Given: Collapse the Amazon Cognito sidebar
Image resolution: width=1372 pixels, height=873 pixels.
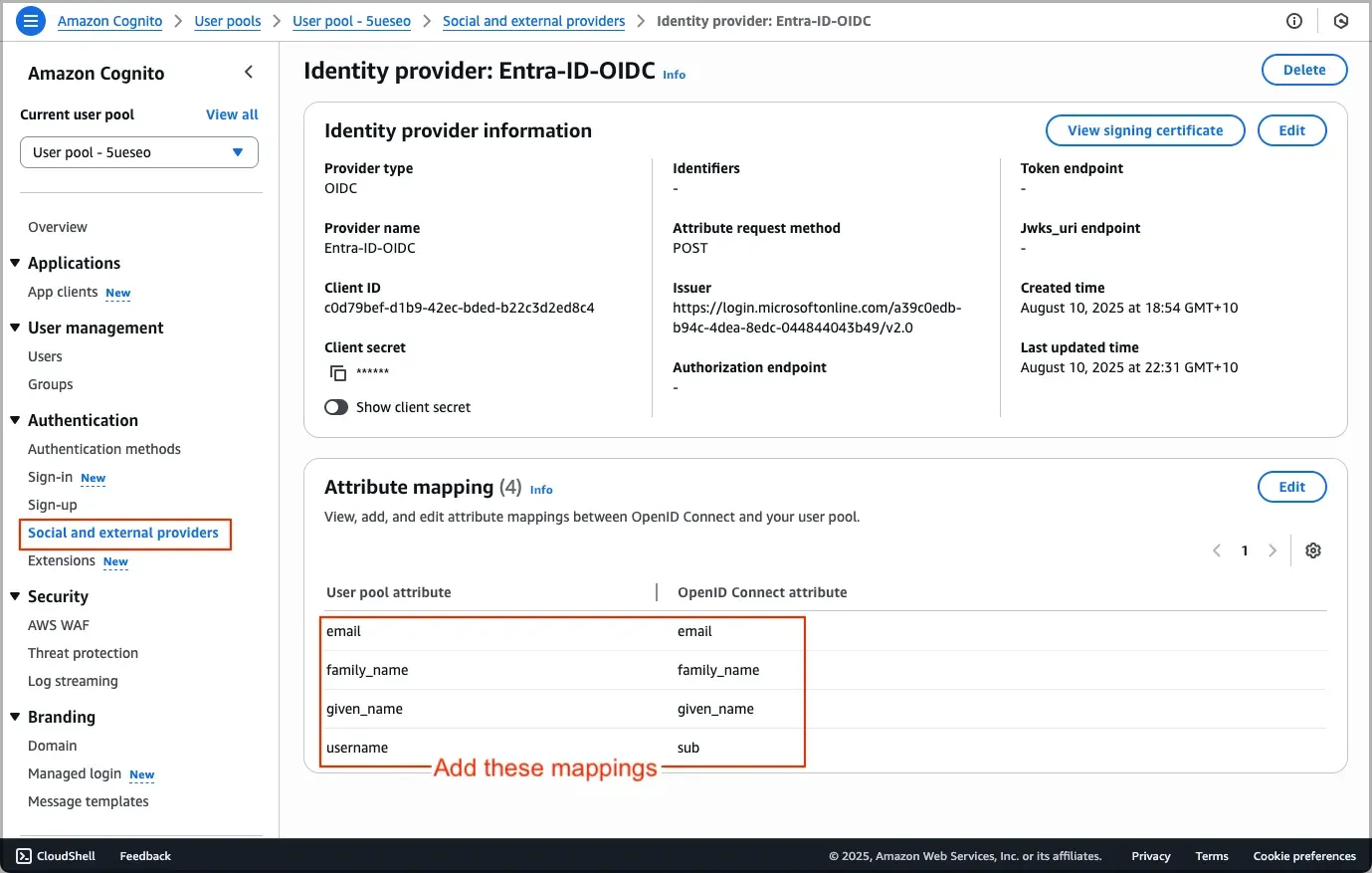Looking at the screenshot, I should (x=249, y=72).
